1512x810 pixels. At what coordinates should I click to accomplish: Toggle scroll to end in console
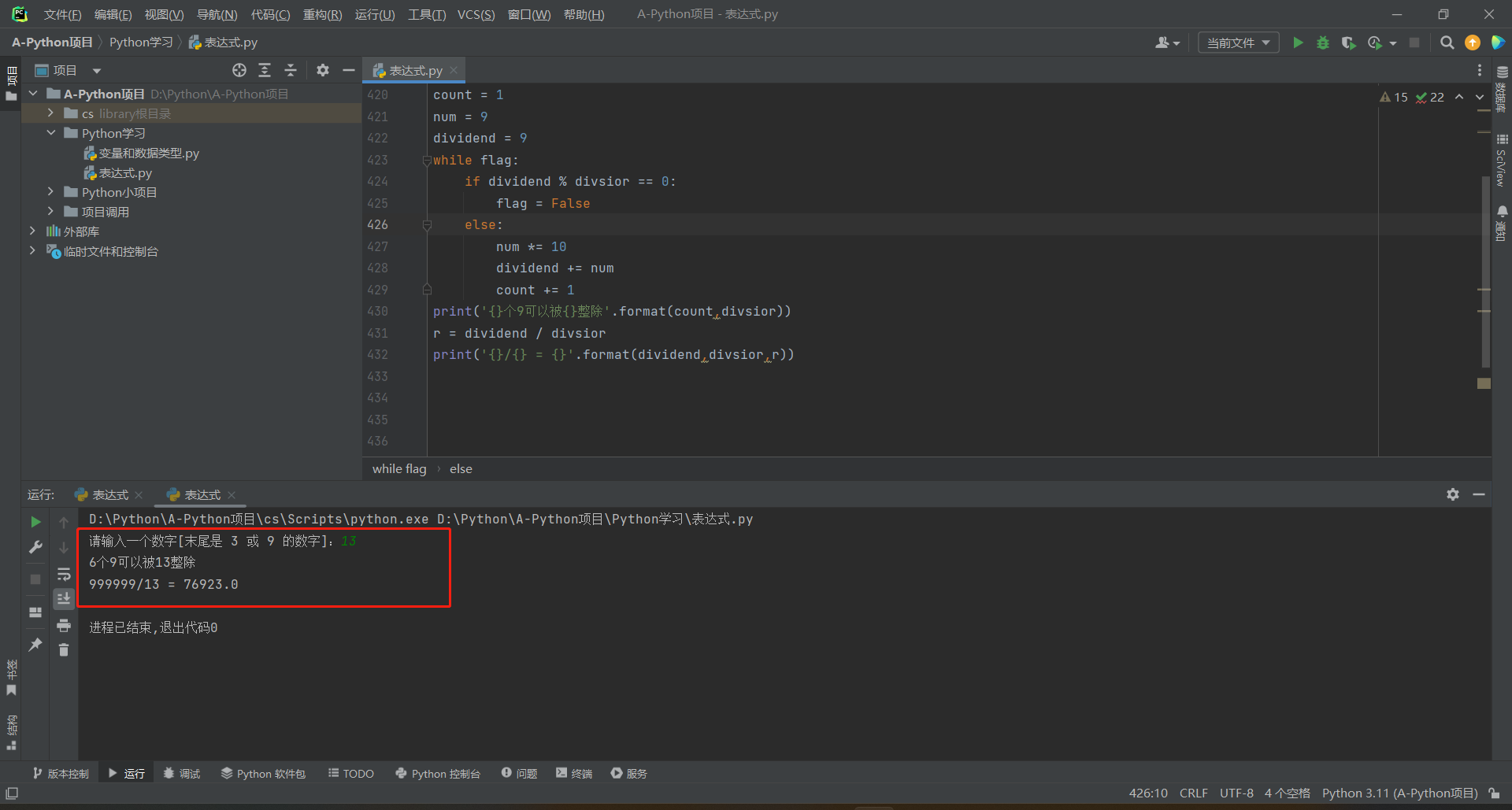pyautogui.click(x=64, y=599)
